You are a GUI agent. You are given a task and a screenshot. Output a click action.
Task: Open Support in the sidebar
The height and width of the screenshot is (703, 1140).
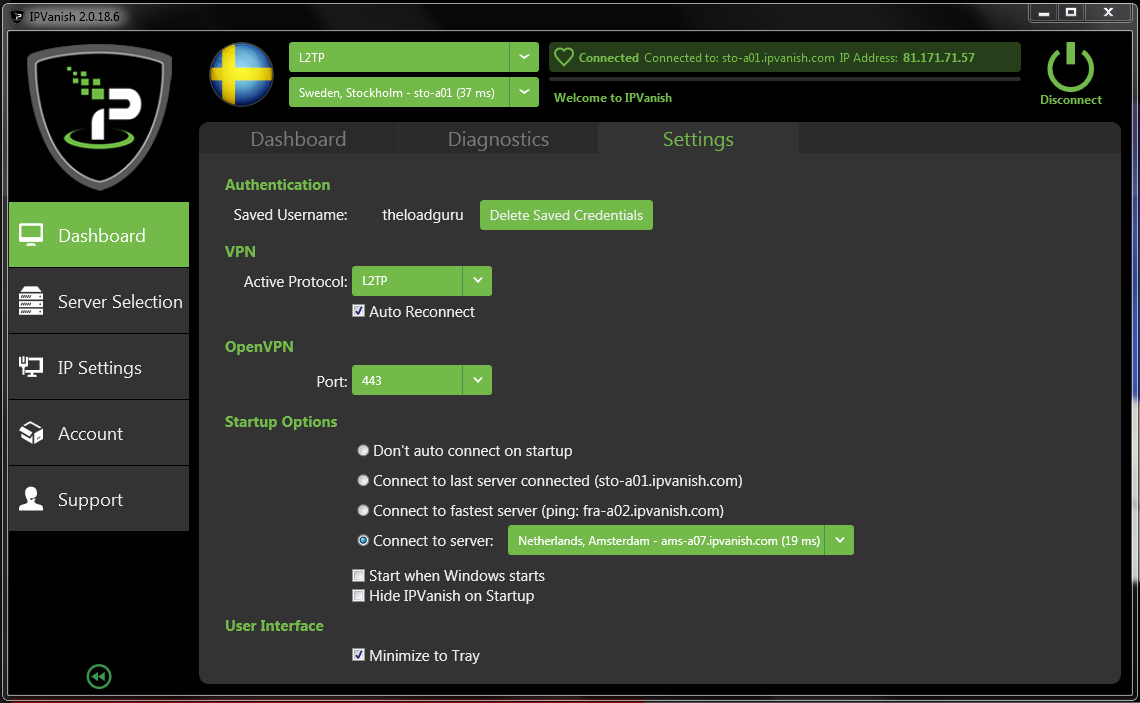(x=99, y=499)
